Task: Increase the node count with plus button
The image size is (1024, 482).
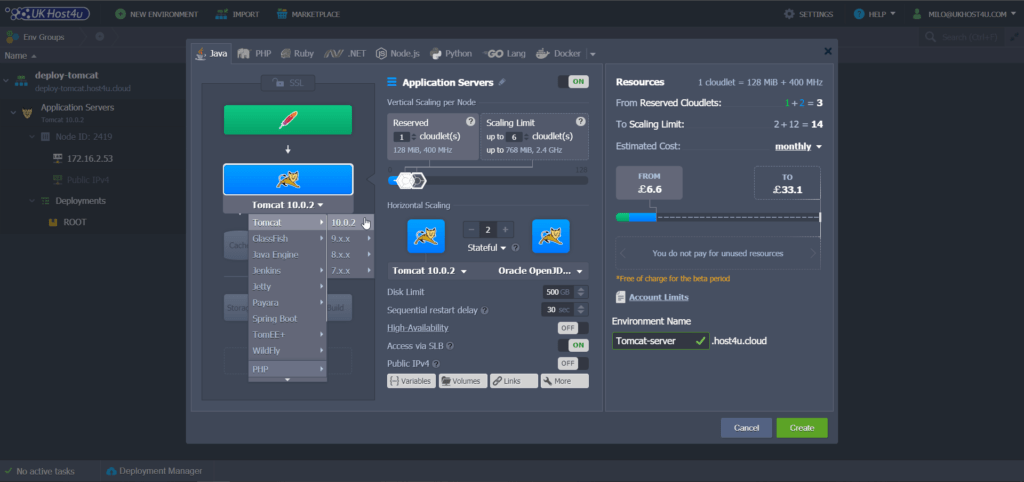Action: click(505, 229)
